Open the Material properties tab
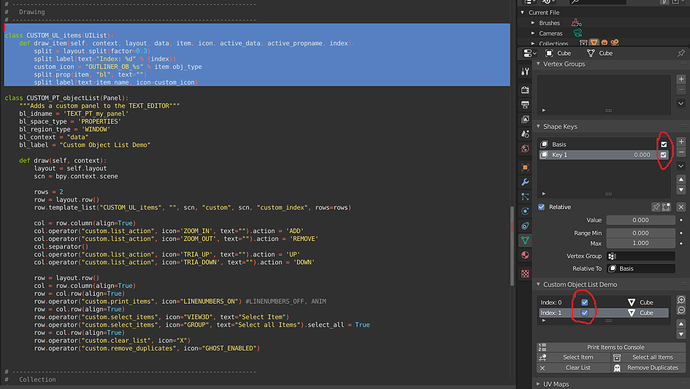 [525, 255]
